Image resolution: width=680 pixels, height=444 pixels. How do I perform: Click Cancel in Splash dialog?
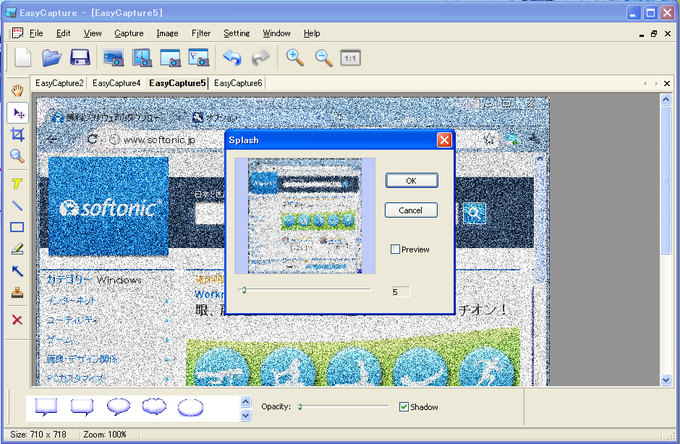pyautogui.click(x=411, y=210)
